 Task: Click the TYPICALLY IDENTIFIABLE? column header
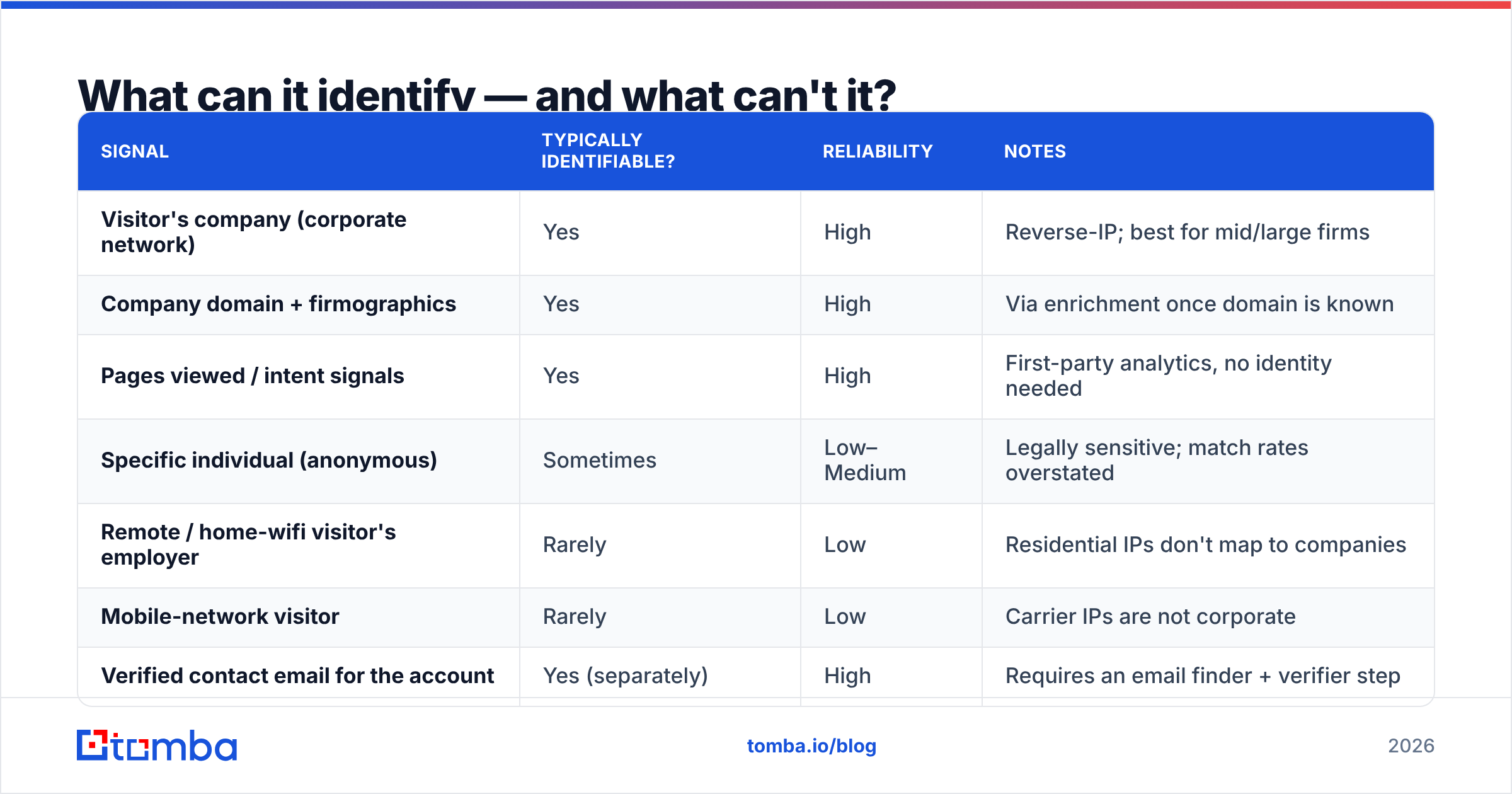pyautogui.click(x=608, y=151)
